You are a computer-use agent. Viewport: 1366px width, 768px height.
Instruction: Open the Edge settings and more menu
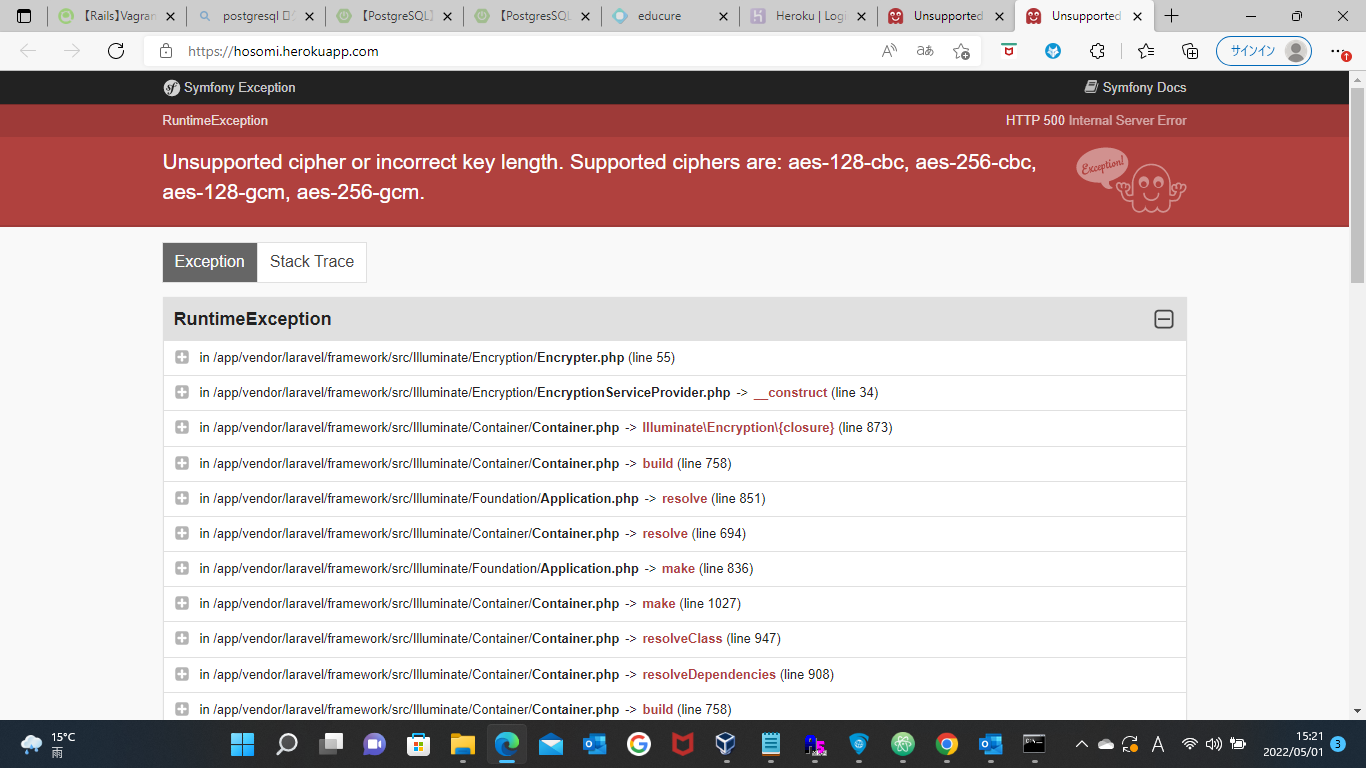[x=1339, y=51]
